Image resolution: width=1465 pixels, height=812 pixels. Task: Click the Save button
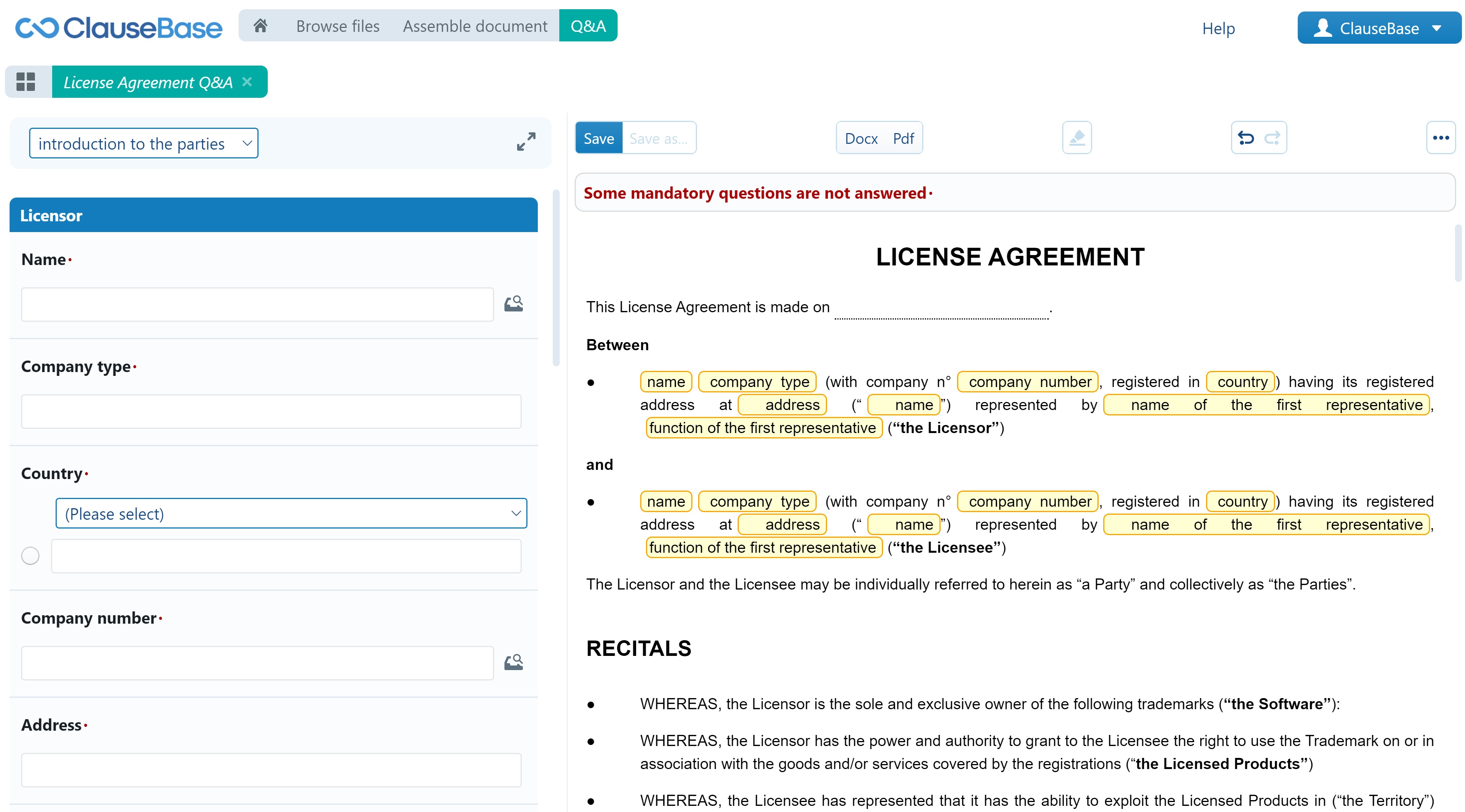coord(599,138)
